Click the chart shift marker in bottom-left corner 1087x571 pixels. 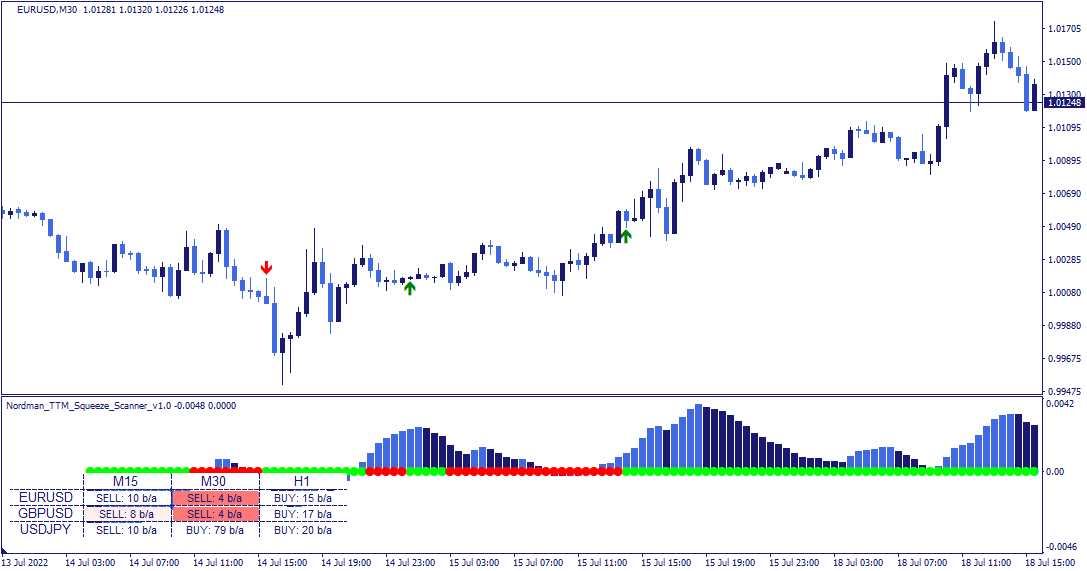click(x=4, y=550)
